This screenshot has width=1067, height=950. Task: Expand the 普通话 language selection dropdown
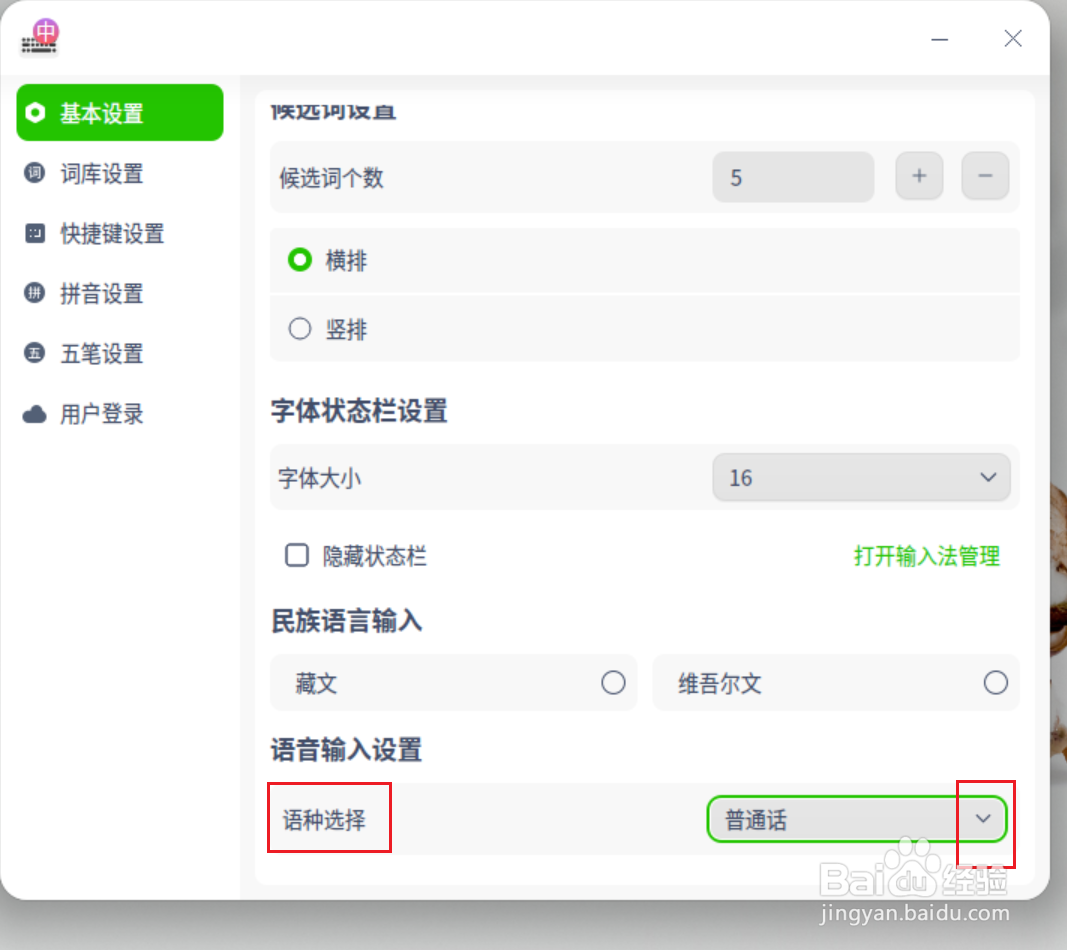855,818
